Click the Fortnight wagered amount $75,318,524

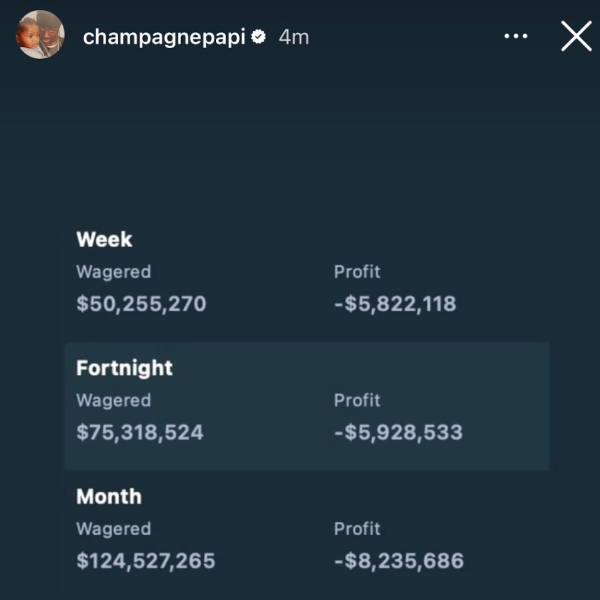pyautogui.click(x=140, y=432)
